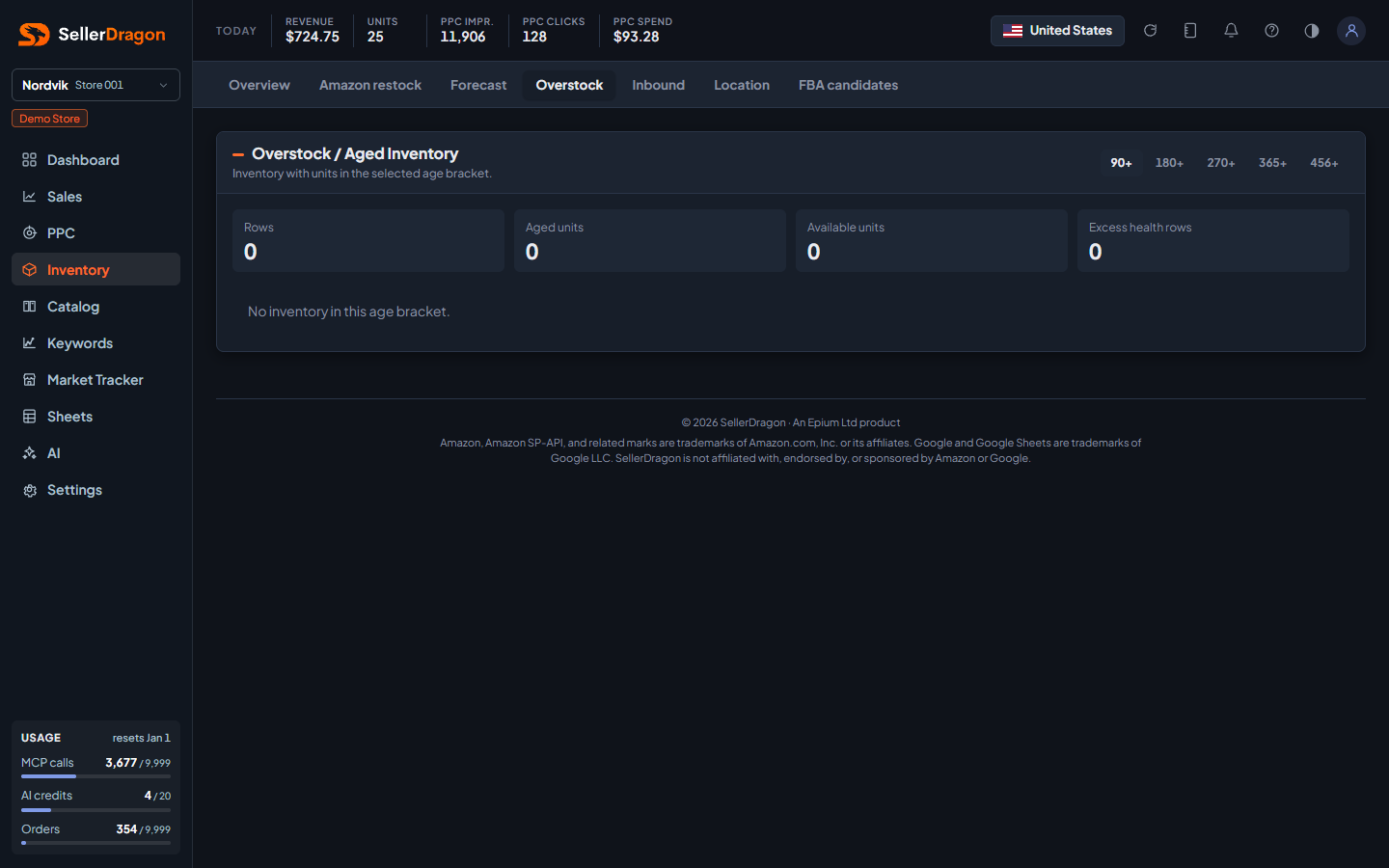The image size is (1389, 868).
Task: Switch to the Amazon restock tab
Action: [370, 85]
